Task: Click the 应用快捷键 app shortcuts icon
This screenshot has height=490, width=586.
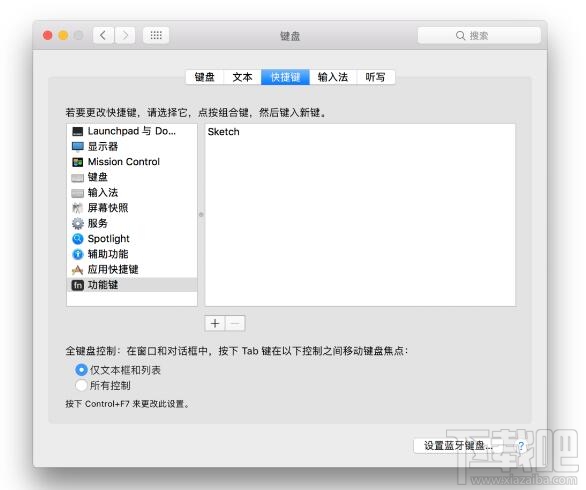Action: coord(77,269)
